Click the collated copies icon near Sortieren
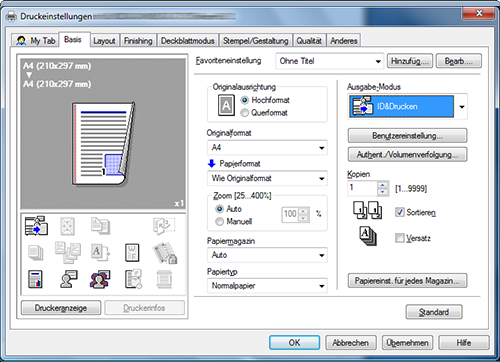The image size is (500, 362). (x=368, y=210)
